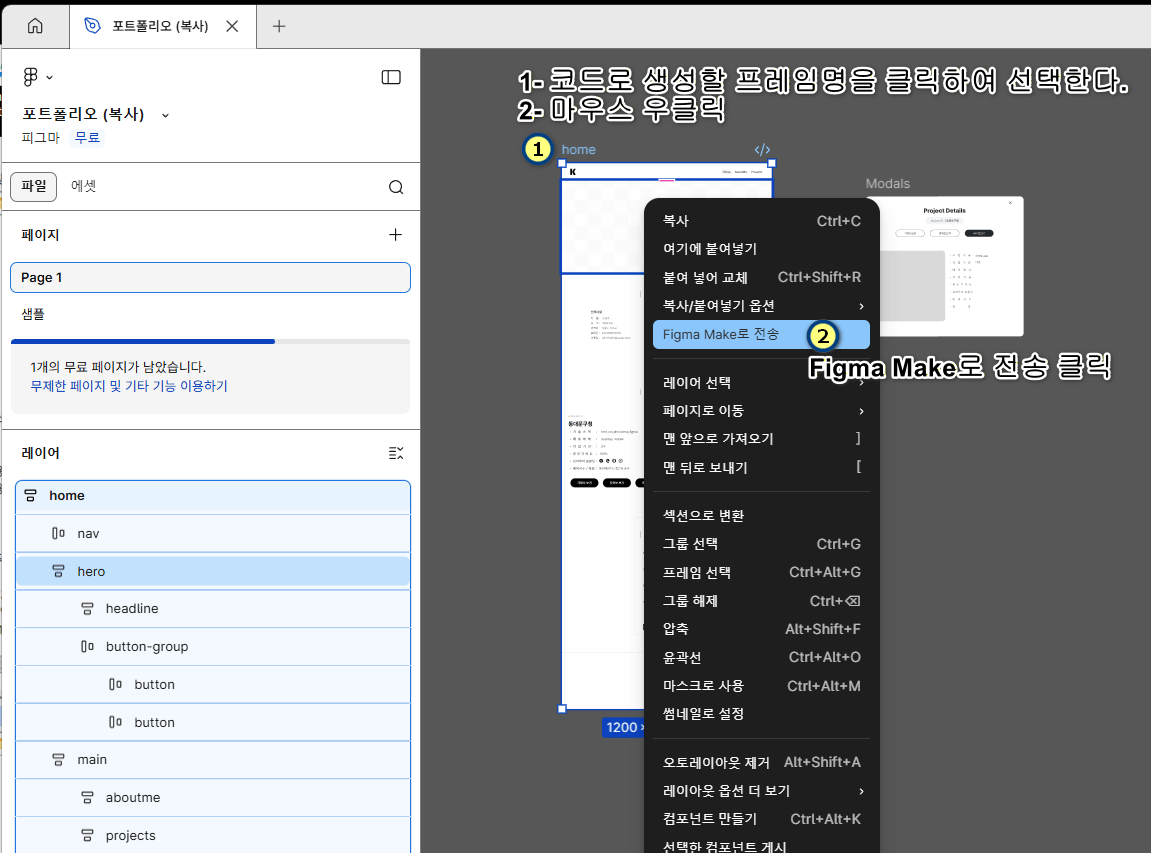This screenshot has height=853, width=1151.
Task: Choose Figma Make로 전송 menu item
Action: [721, 334]
